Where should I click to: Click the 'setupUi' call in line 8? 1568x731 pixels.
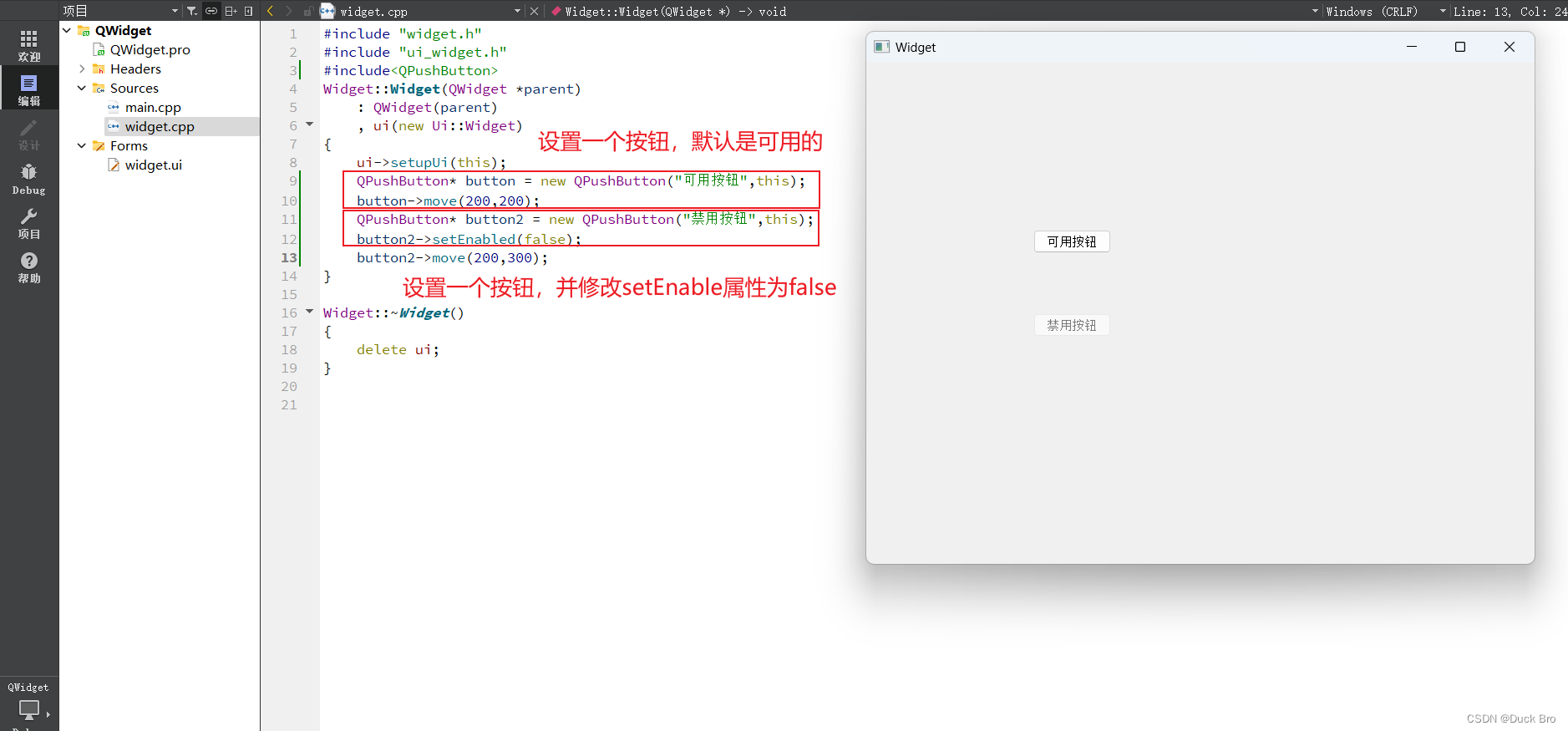pyautogui.click(x=419, y=162)
